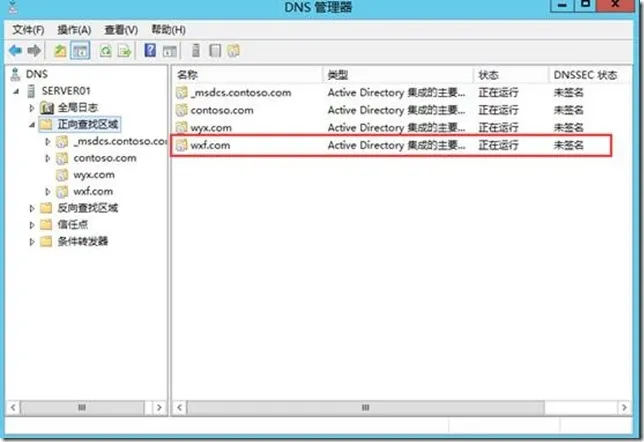The width and height of the screenshot is (644, 442).
Task: Select the contoso.com name in zone list
Action: (x=222, y=110)
